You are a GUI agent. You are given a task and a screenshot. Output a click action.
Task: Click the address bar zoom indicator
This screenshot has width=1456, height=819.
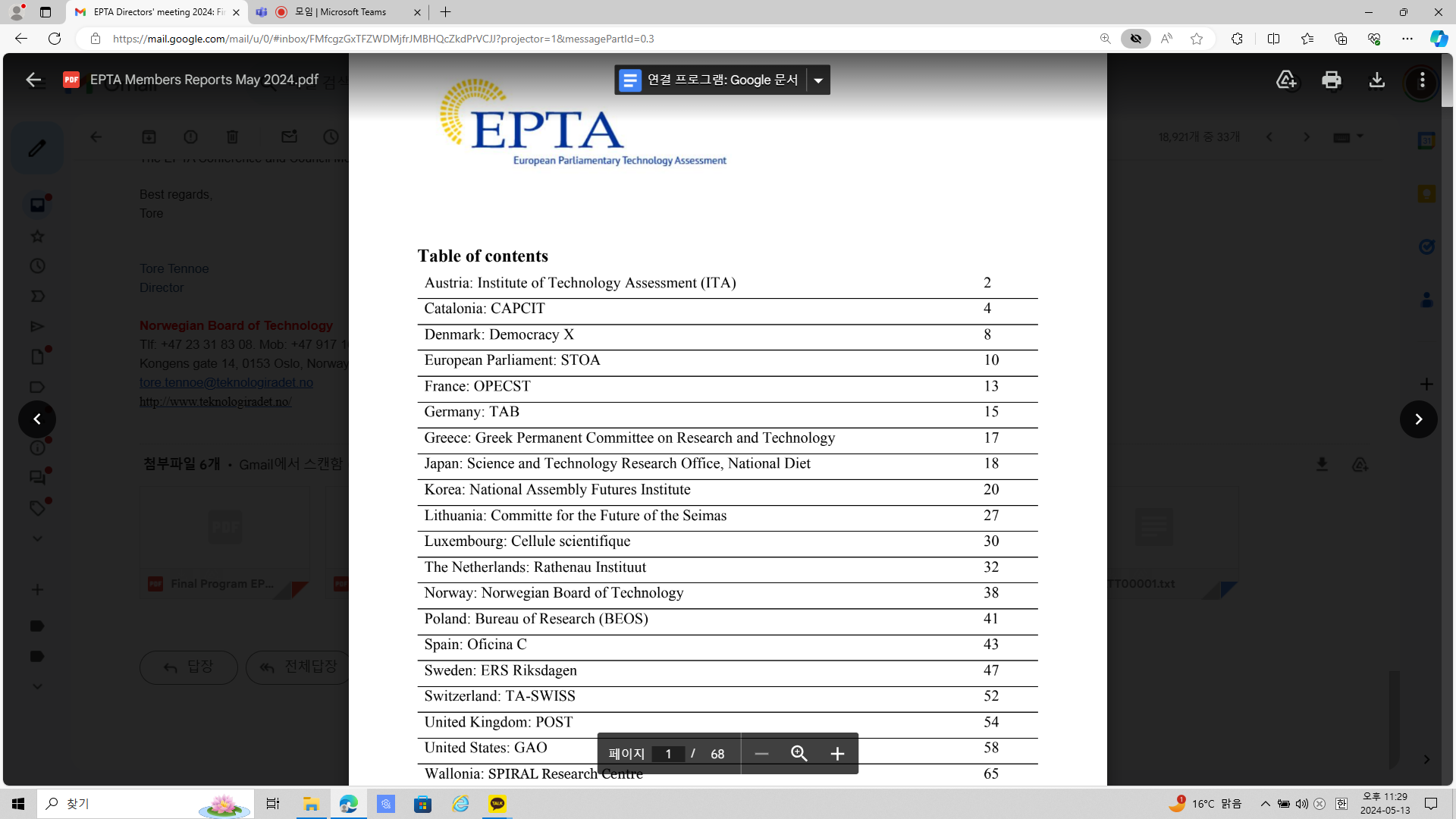[1106, 39]
